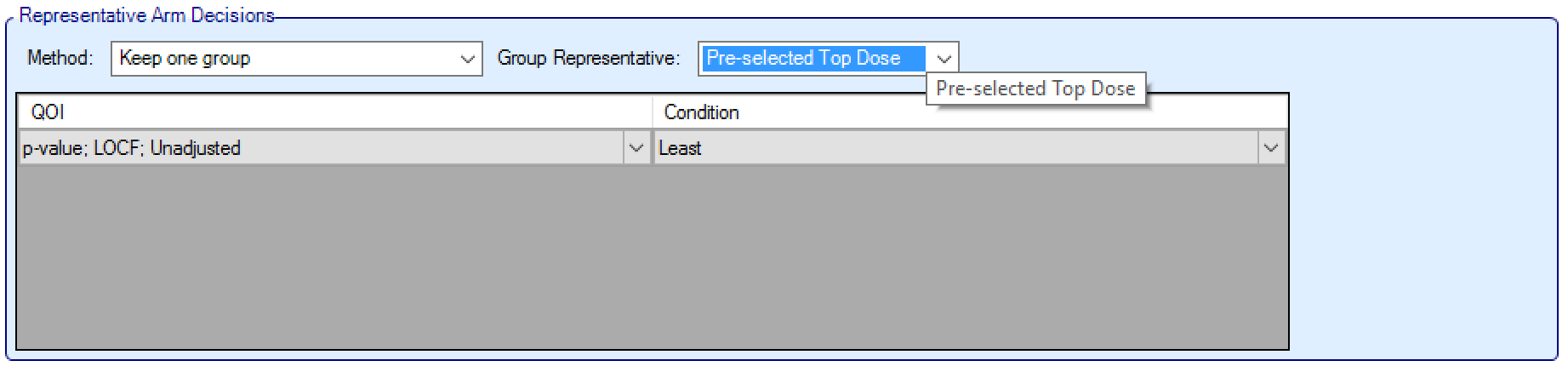Open the QOI cell dropdown arrow

click(636, 148)
